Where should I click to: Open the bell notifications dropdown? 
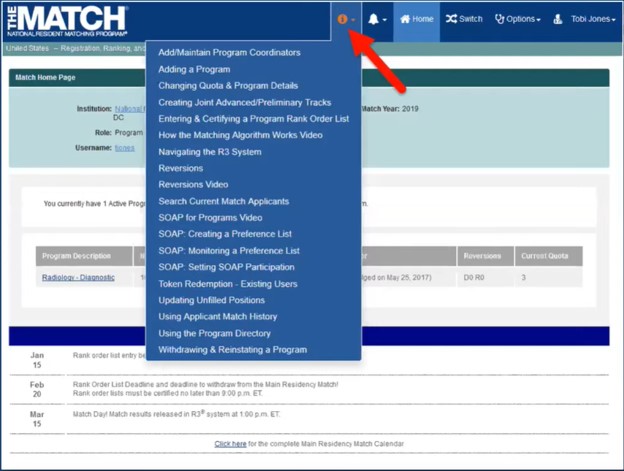pos(377,19)
